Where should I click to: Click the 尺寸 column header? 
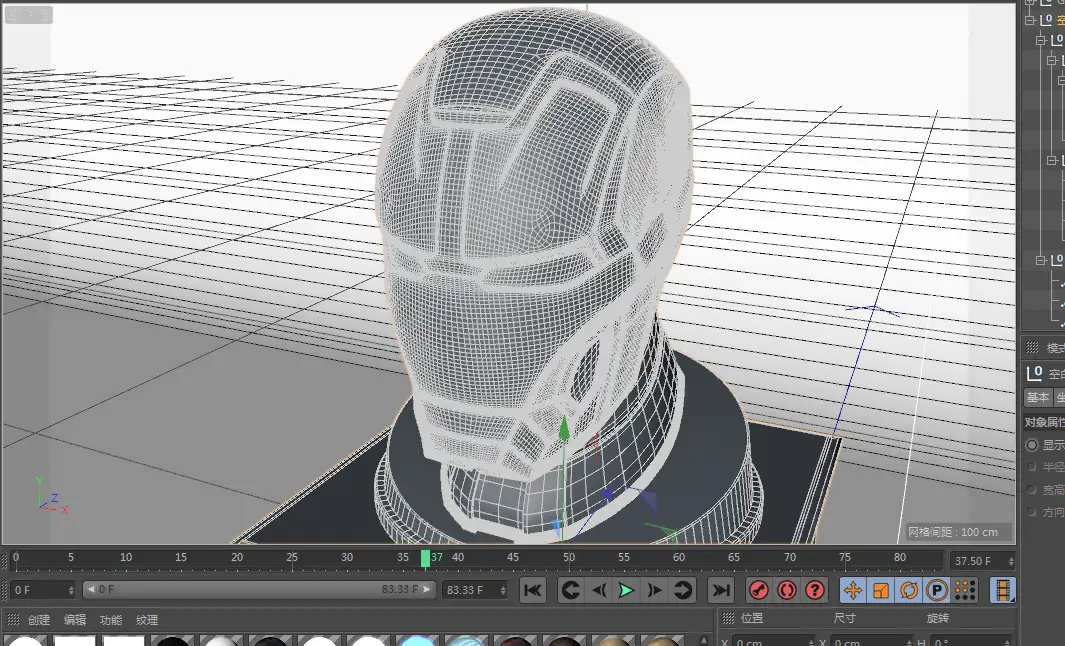[x=844, y=618]
